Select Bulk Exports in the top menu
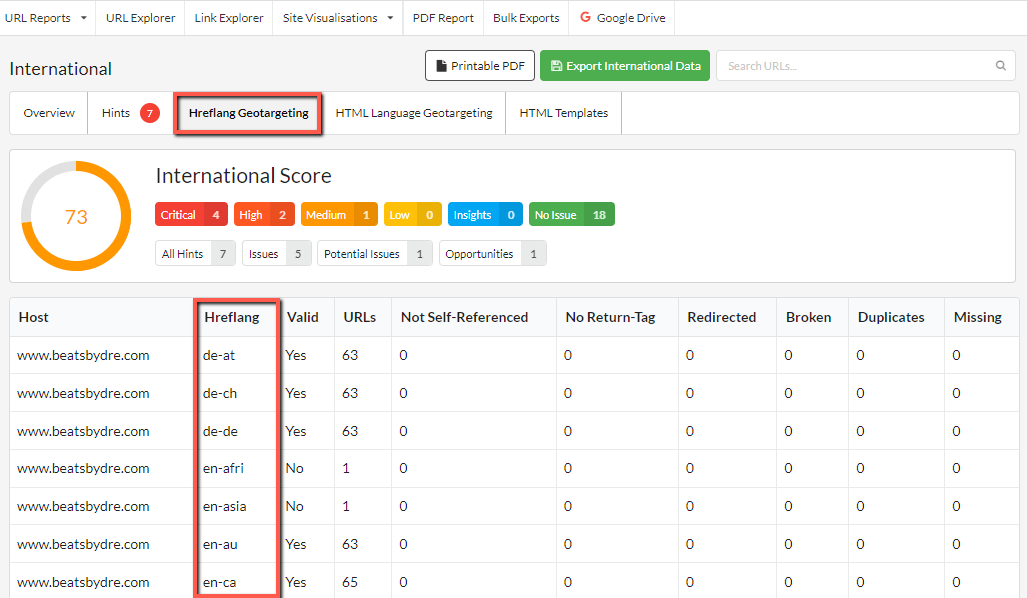1027x598 pixels. click(x=526, y=18)
